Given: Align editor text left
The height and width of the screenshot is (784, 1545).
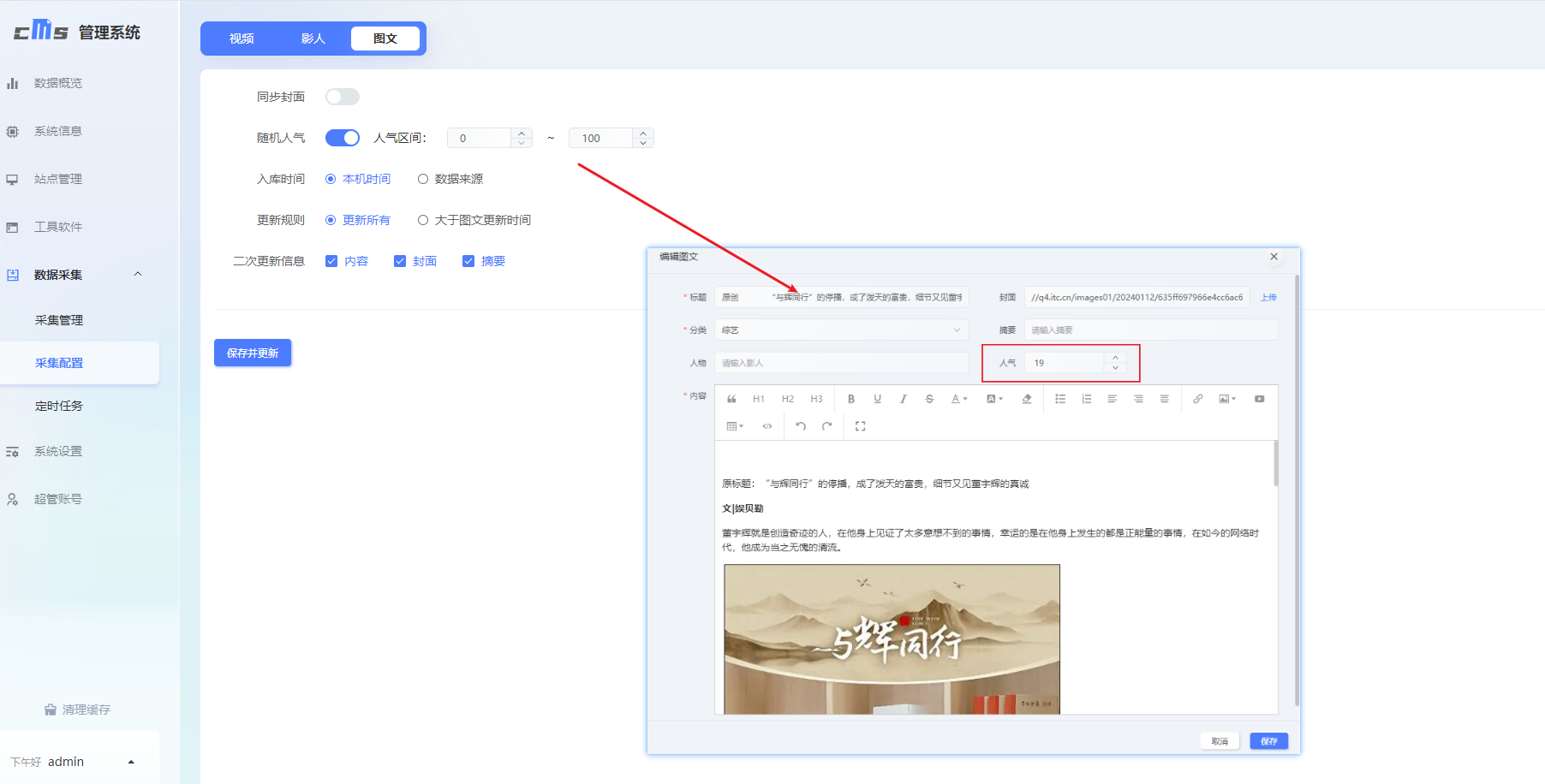Looking at the screenshot, I should pos(1112,399).
